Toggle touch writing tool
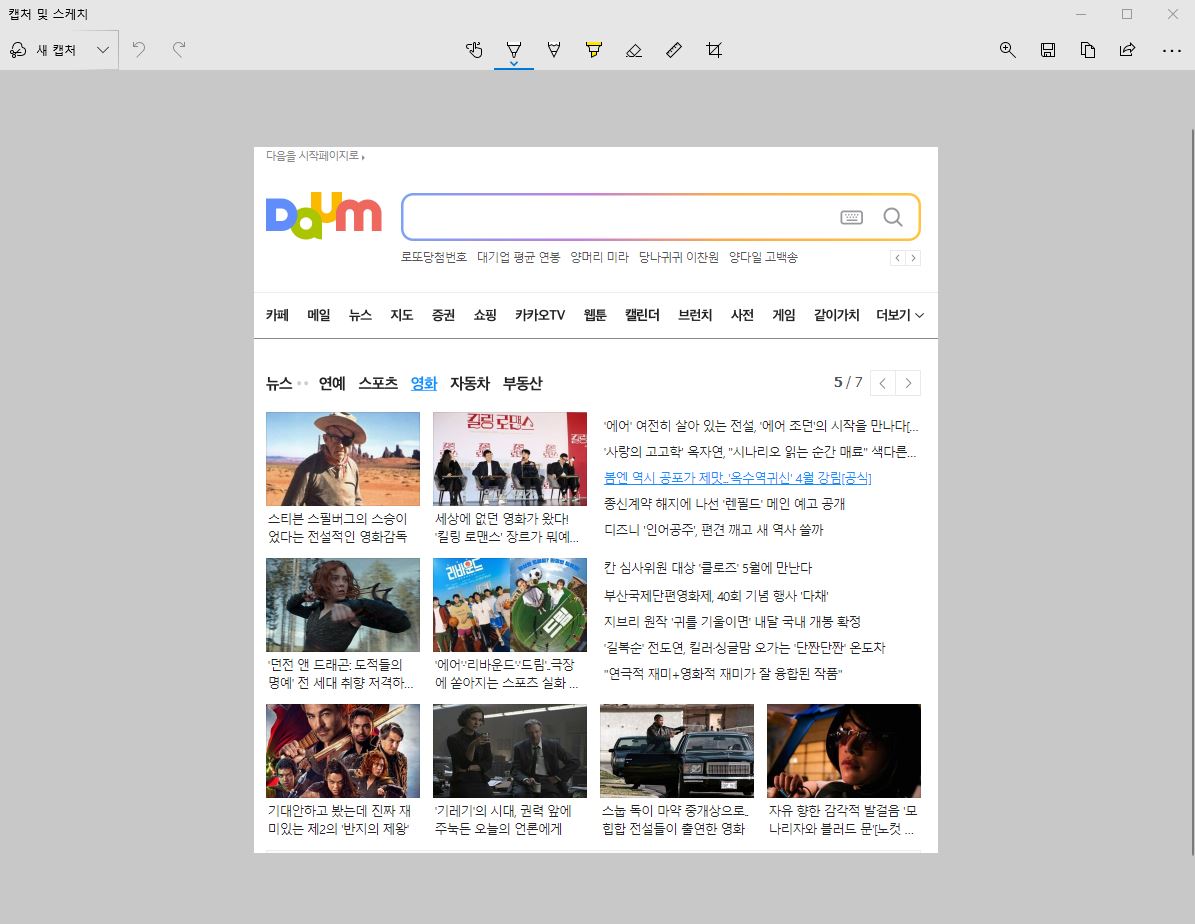This screenshot has height=924, width=1195. click(474, 50)
